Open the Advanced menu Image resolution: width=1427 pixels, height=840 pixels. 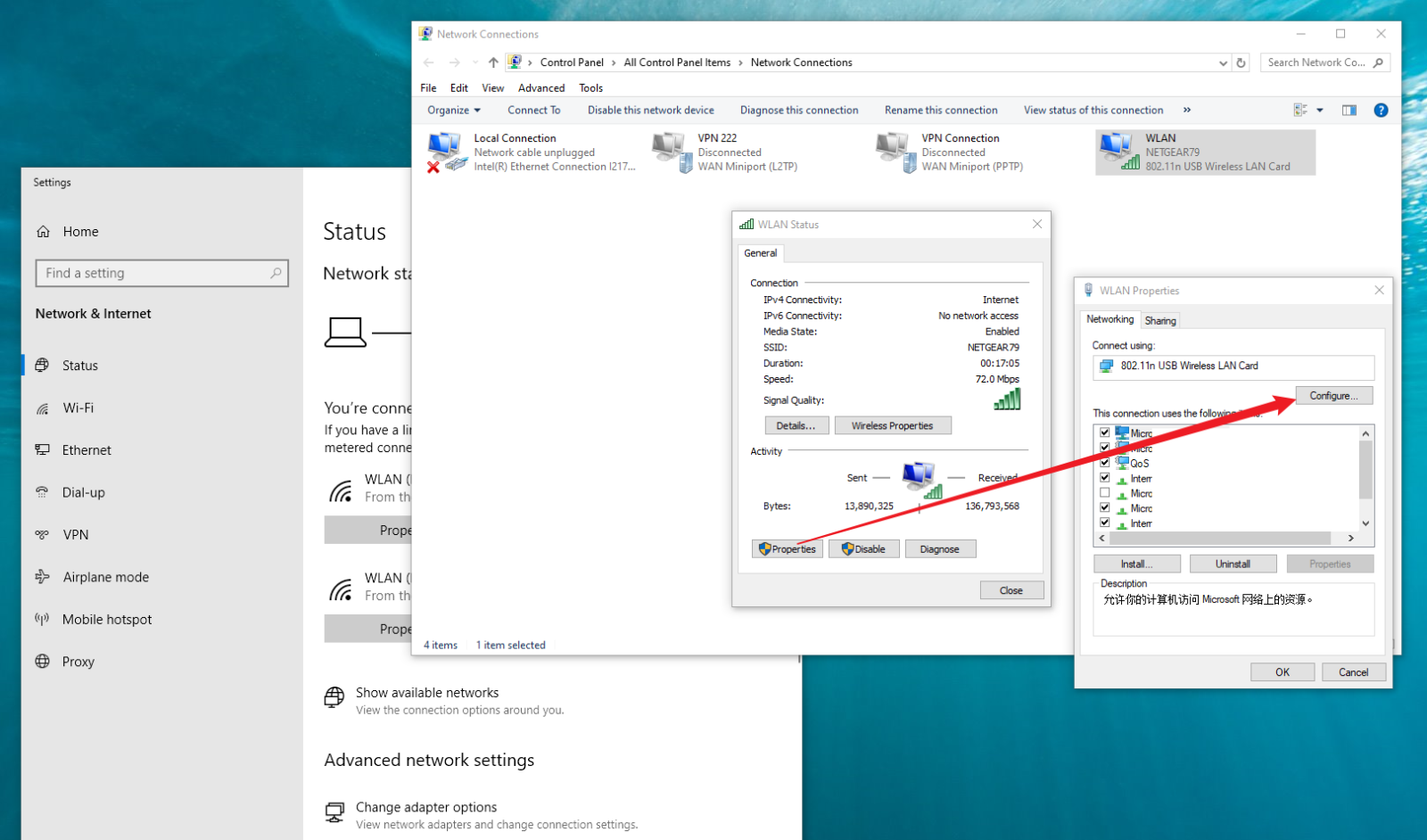(x=541, y=87)
